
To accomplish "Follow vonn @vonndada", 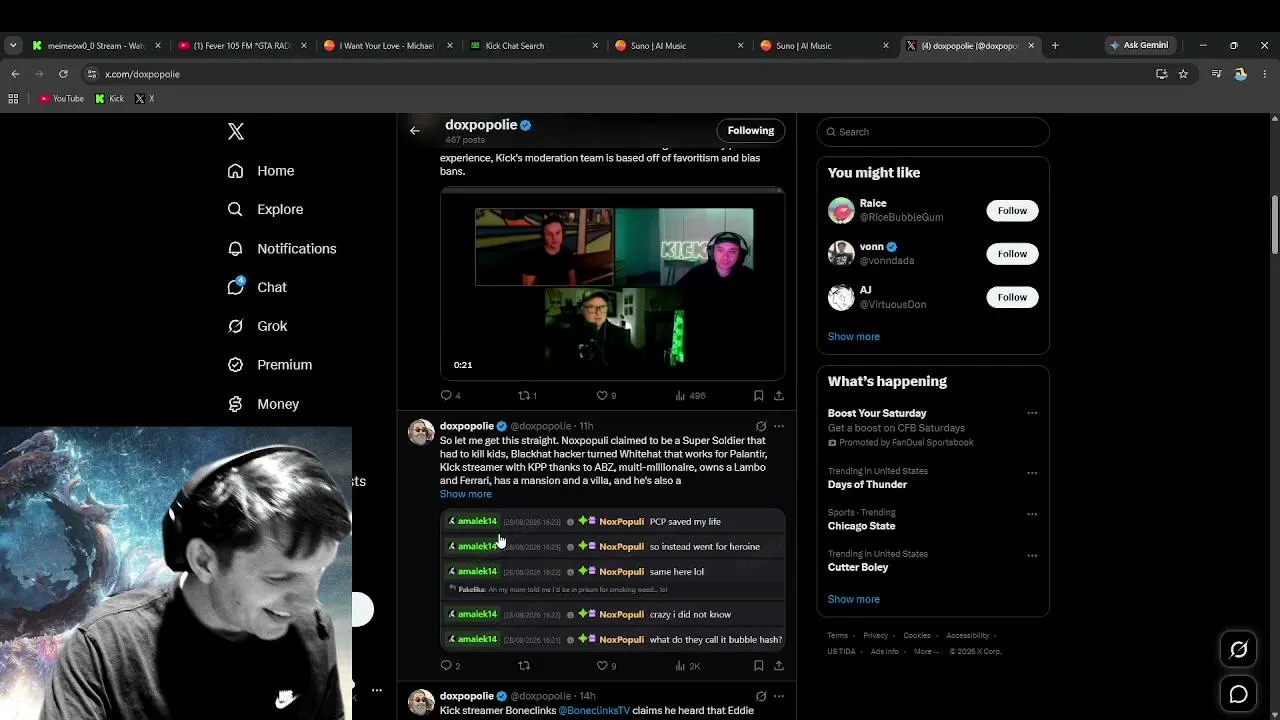I will [x=1012, y=254].
